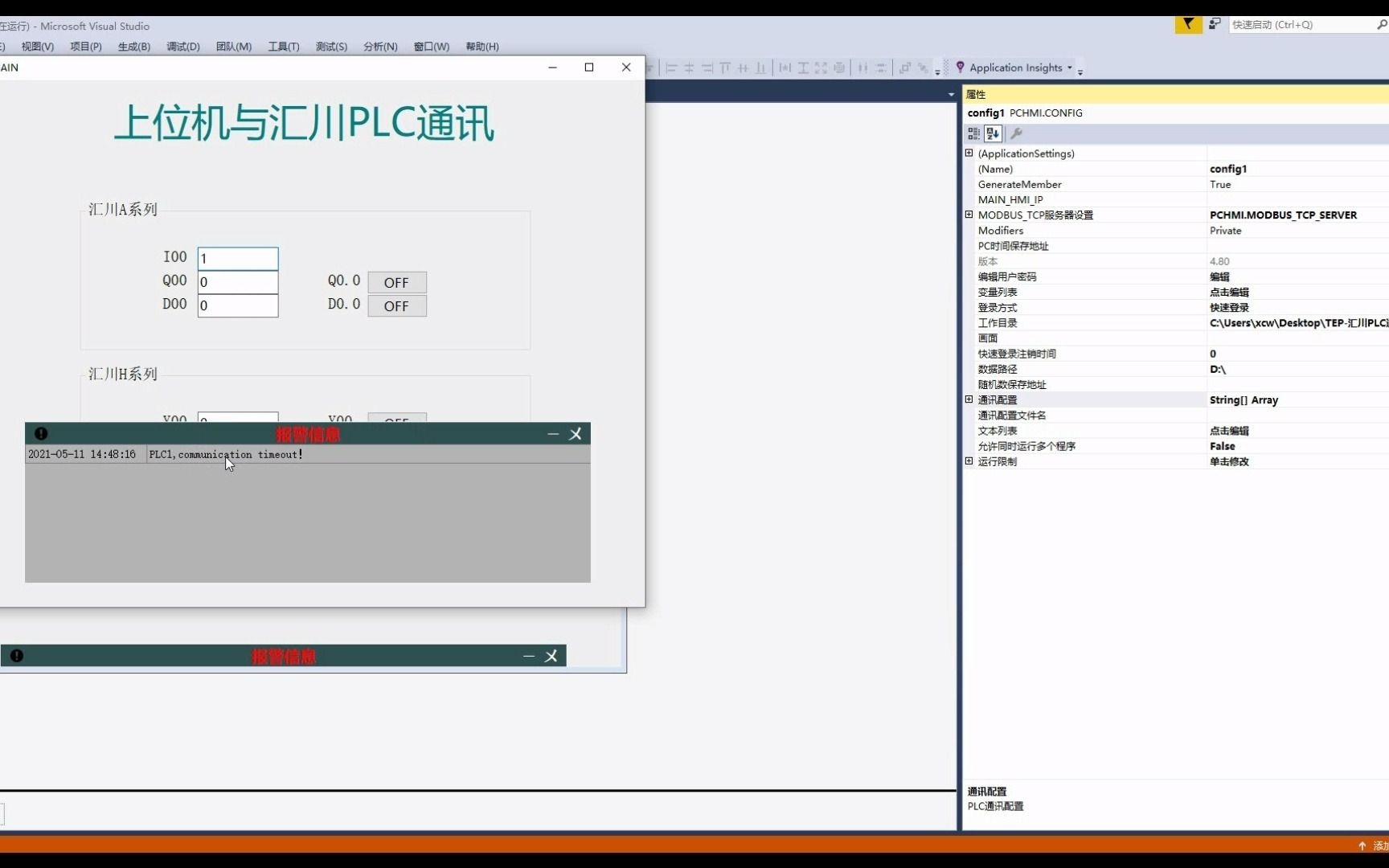Click the Q00 input field

238,282
